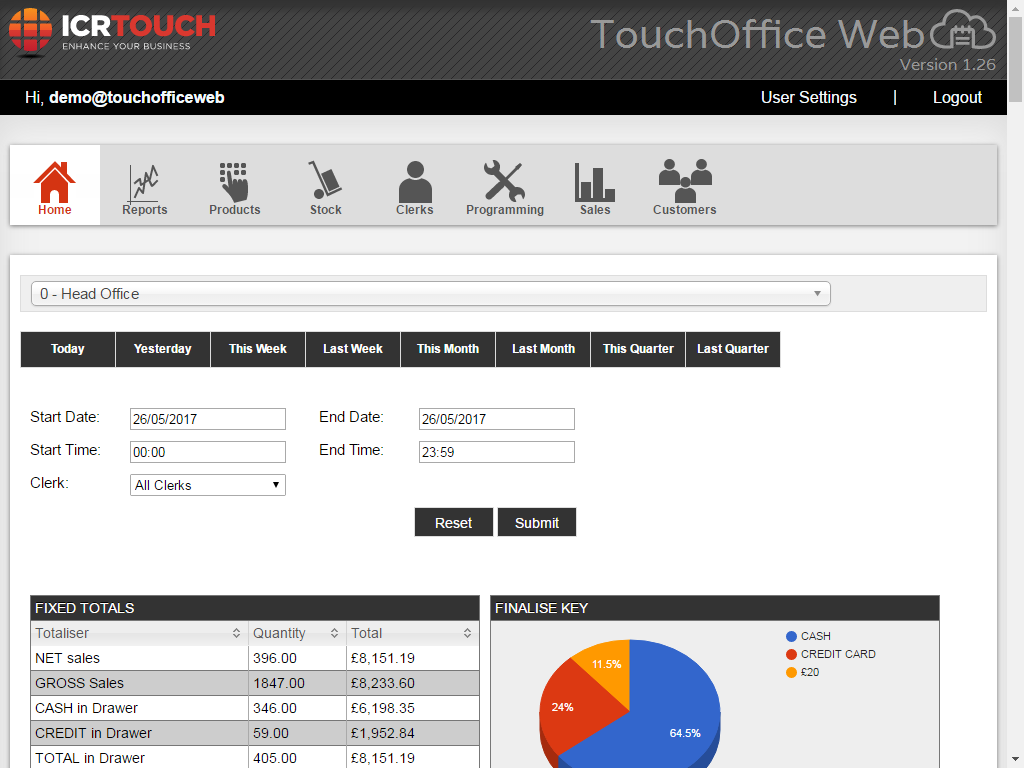This screenshot has height=768, width=1024.
Task: Click the Version 1.26 text
Action: coord(948,65)
